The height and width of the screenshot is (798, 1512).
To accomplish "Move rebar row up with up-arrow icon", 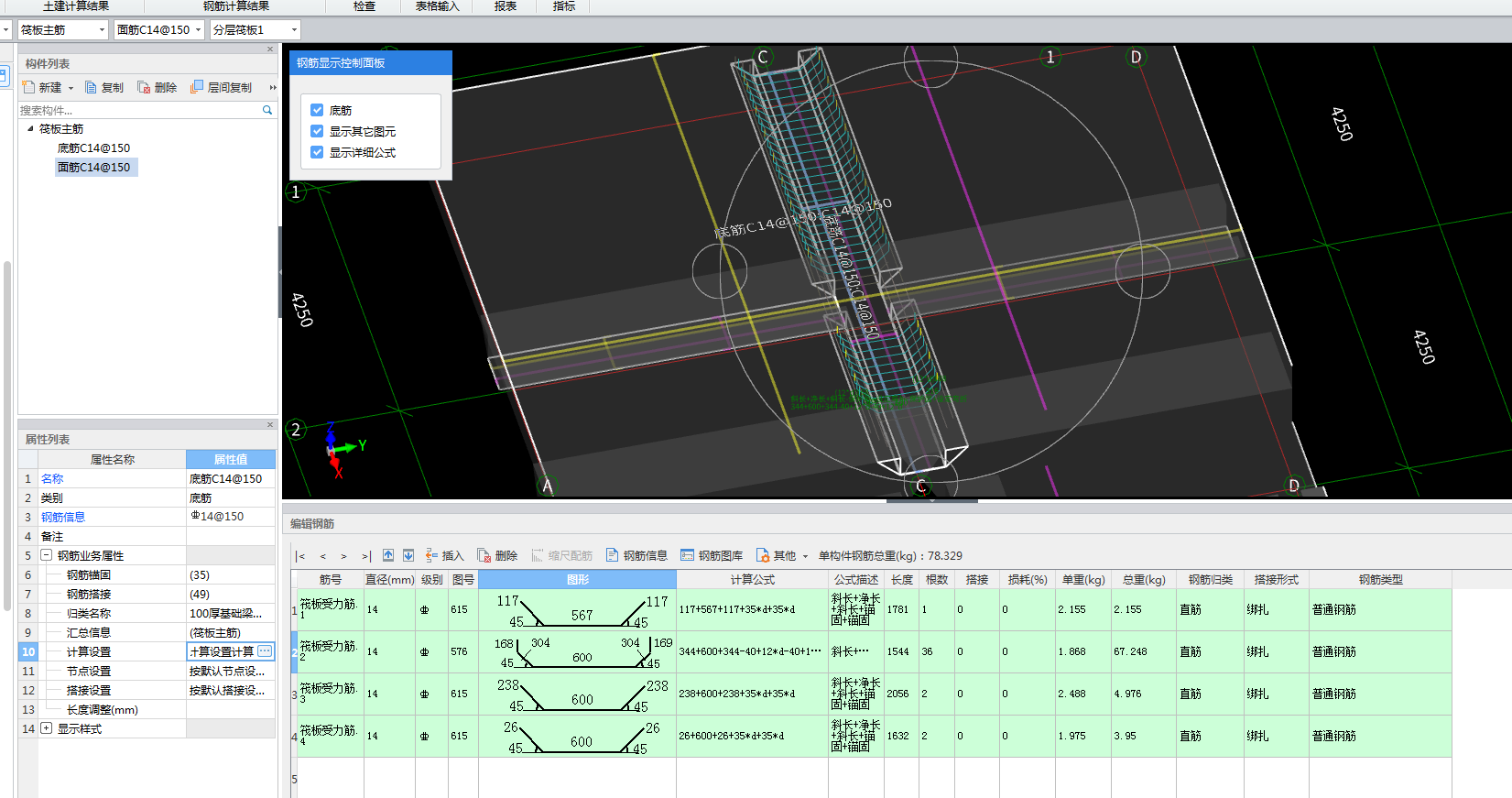I will coord(388,555).
